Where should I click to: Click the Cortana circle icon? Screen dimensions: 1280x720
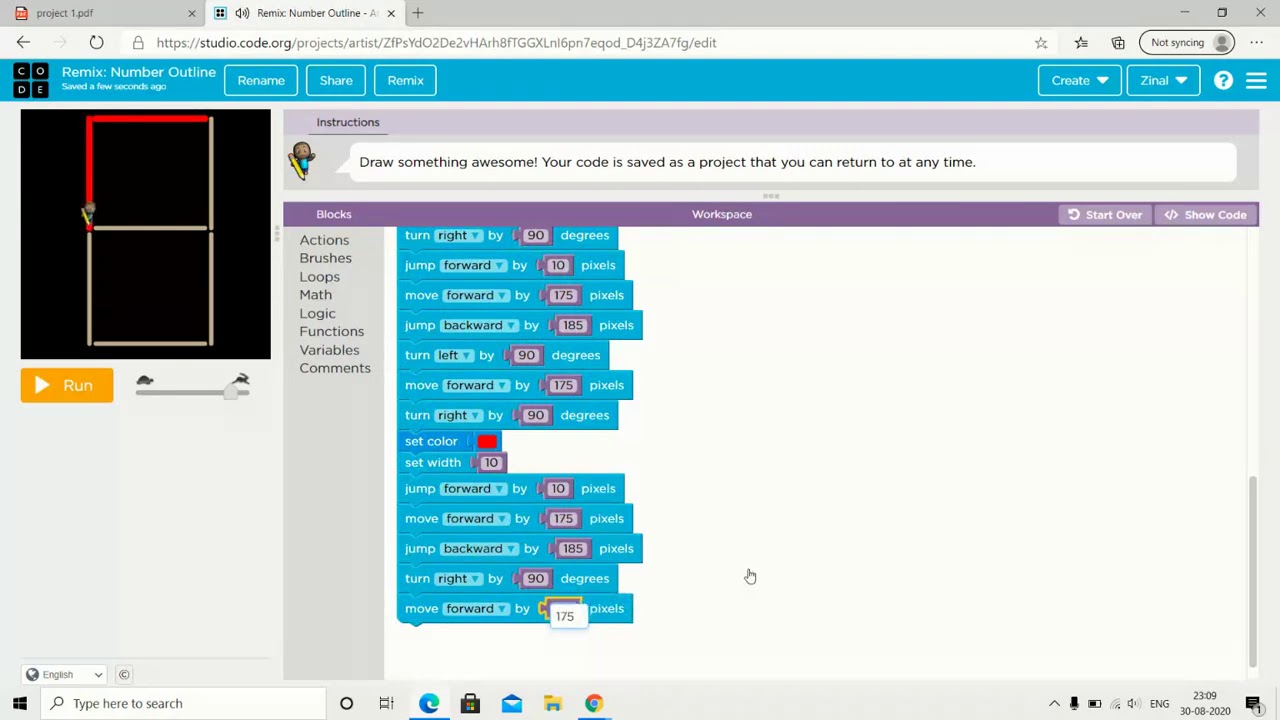[x=346, y=703]
